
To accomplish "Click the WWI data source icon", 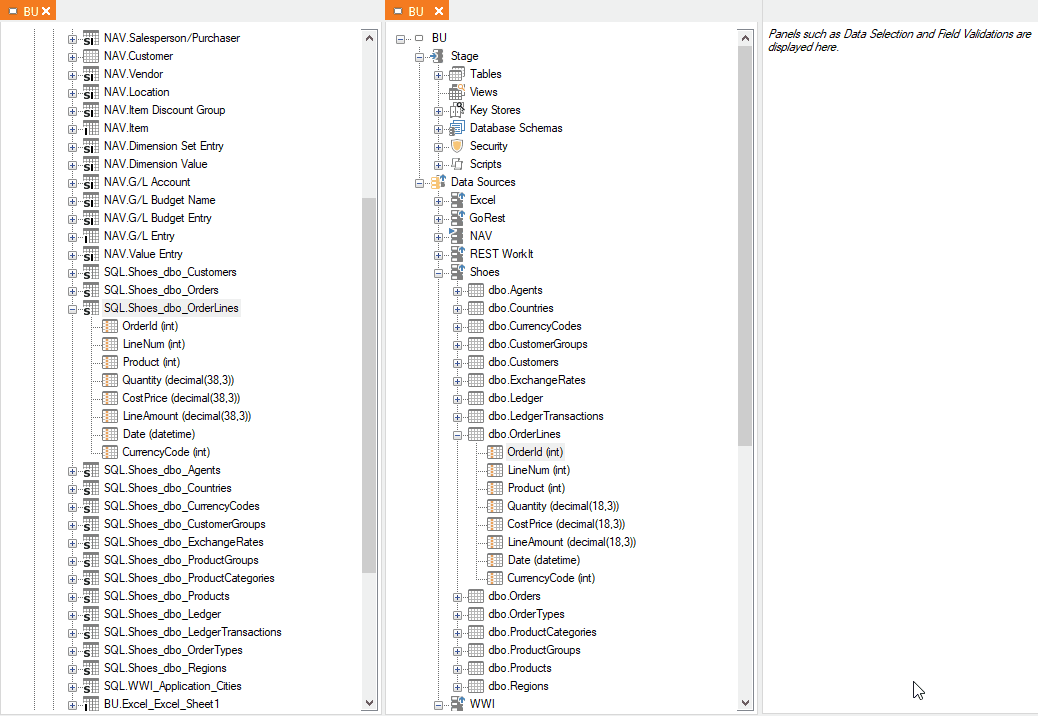I will (x=457, y=703).
